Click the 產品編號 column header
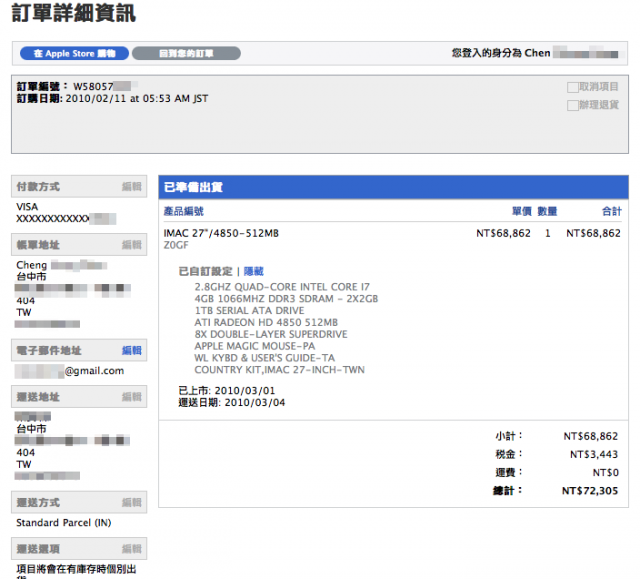 [x=184, y=211]
